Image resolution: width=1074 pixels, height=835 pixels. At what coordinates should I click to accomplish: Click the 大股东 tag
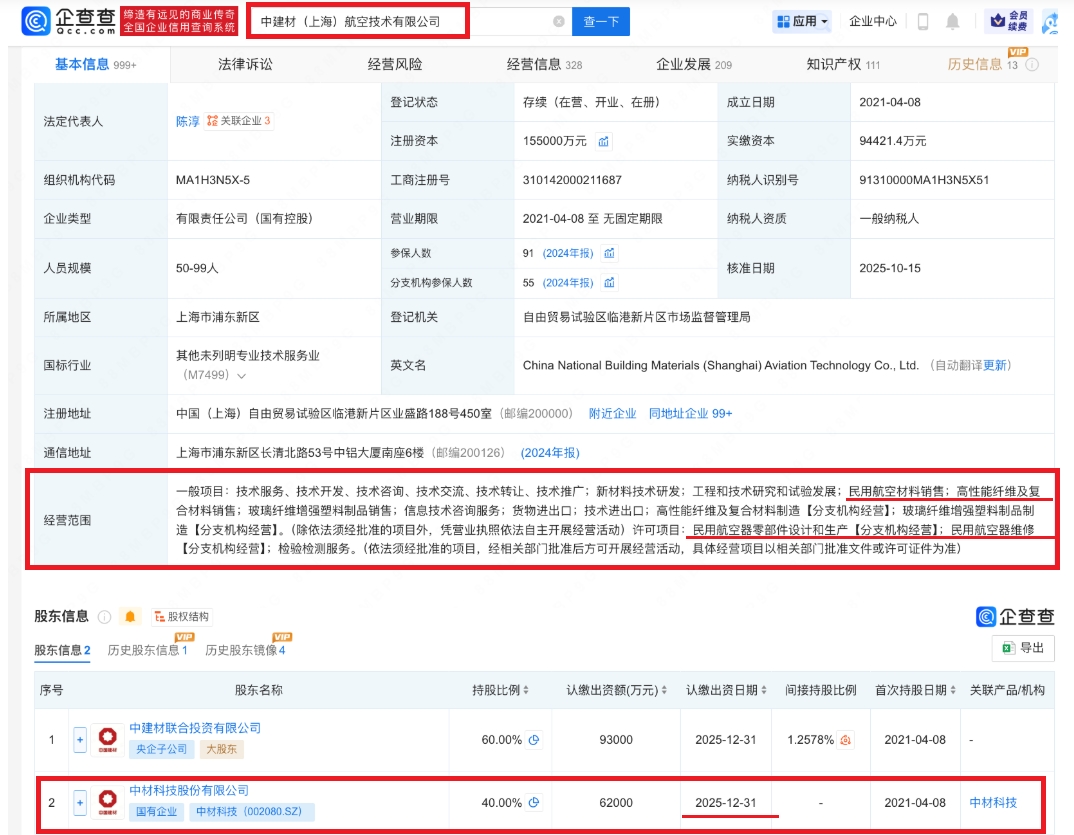tap(222, 749)
